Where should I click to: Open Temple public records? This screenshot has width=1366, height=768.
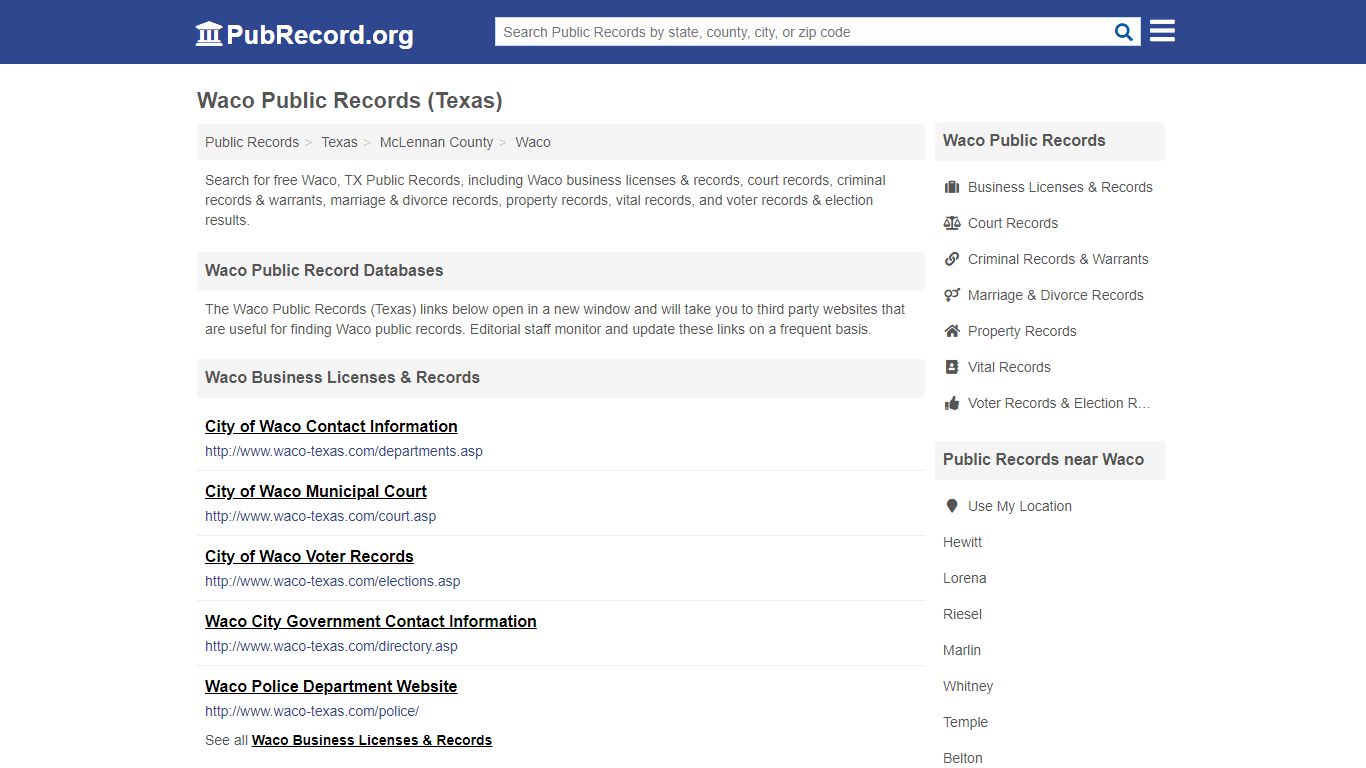[x=965, y=722]
